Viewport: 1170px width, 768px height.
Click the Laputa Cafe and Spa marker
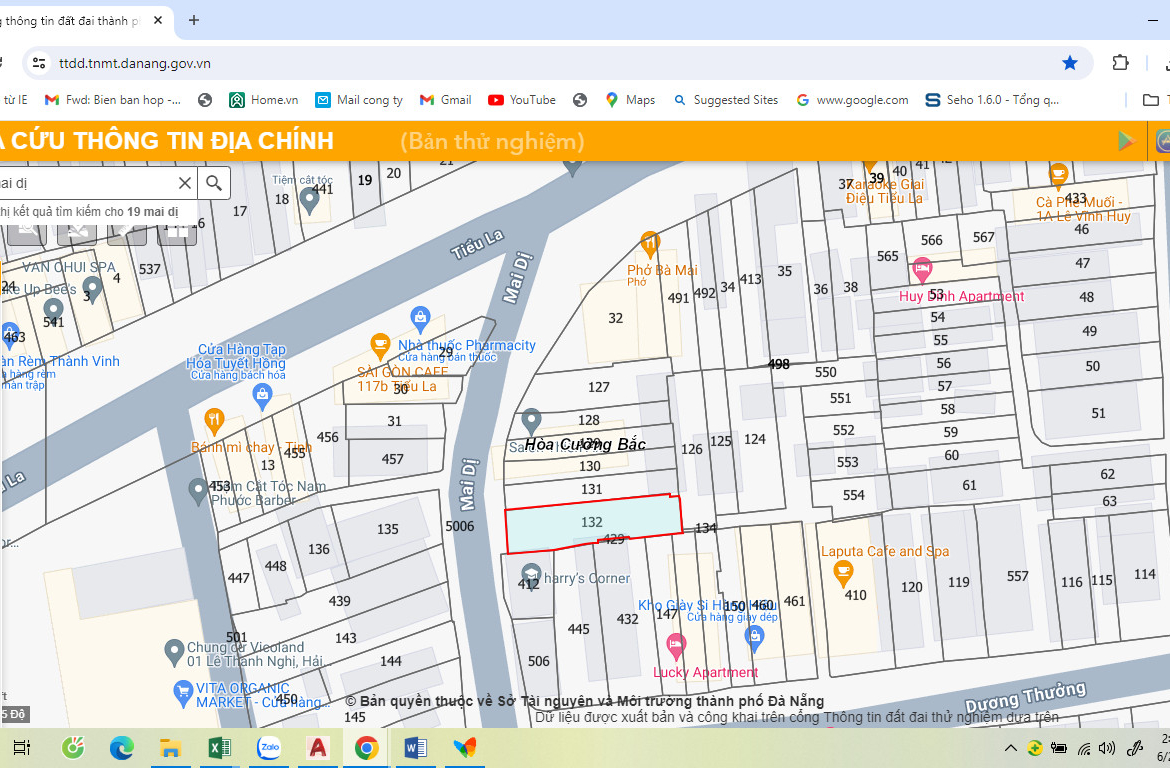tap(843, 572)
